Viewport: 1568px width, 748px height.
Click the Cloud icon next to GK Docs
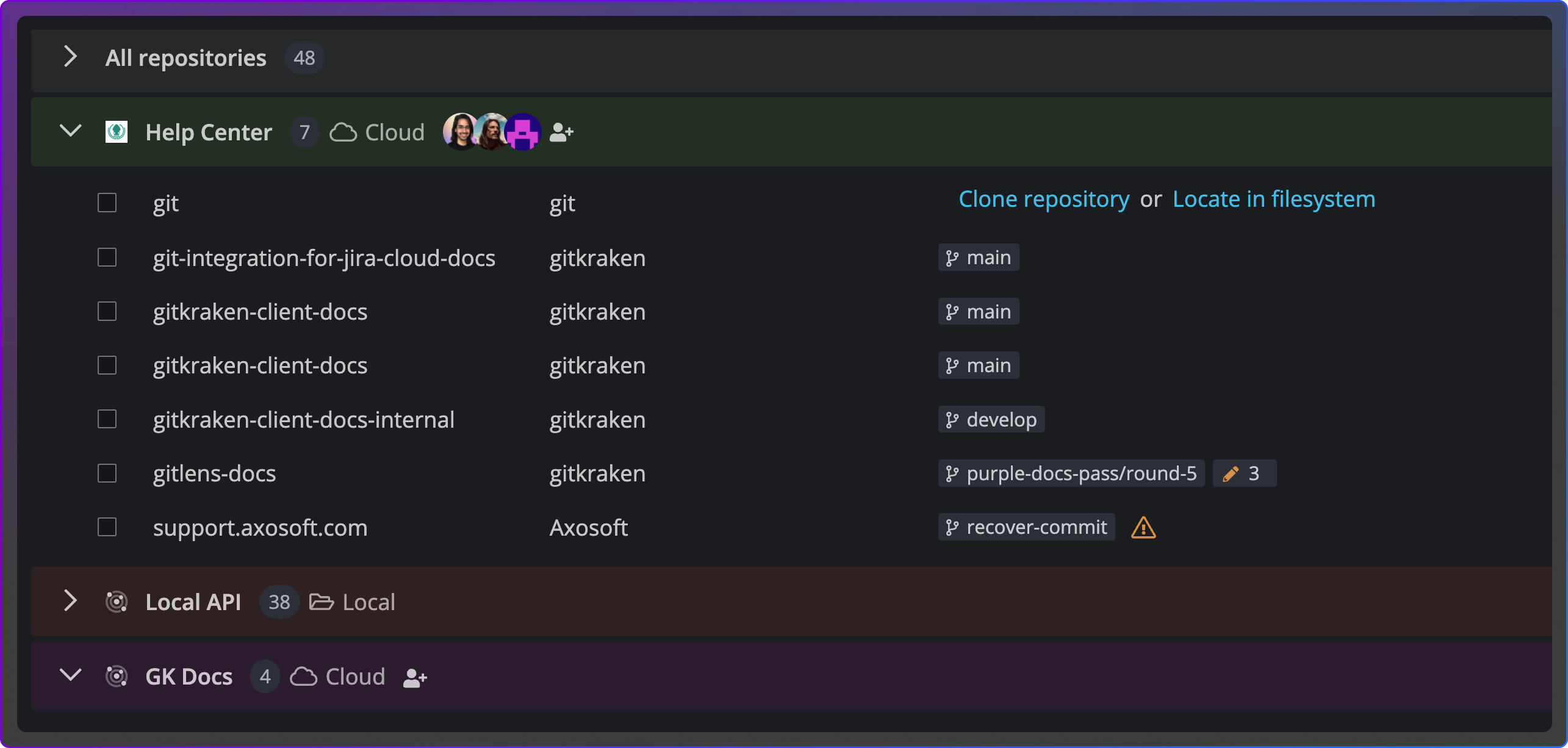305,676
